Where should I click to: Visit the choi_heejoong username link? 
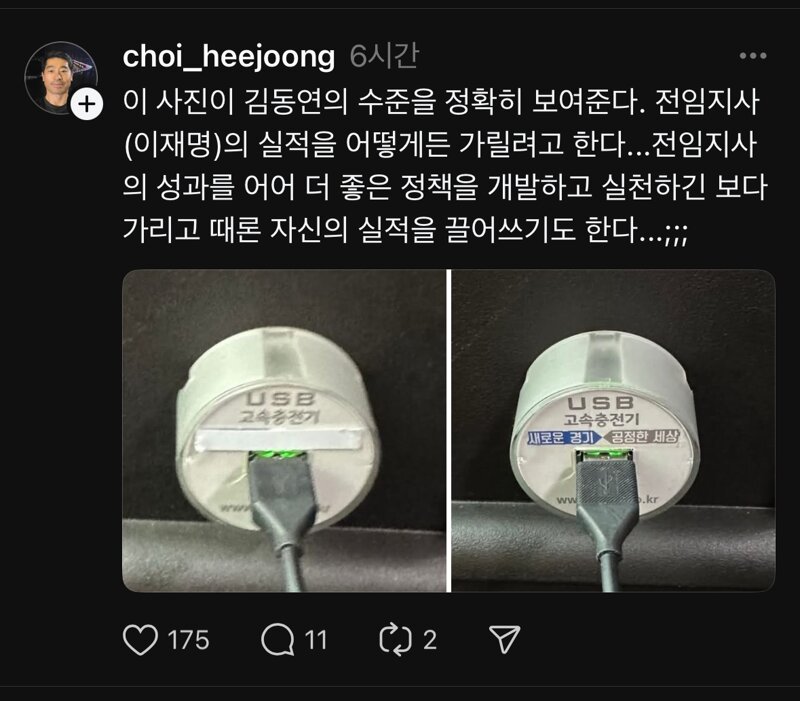229,56
